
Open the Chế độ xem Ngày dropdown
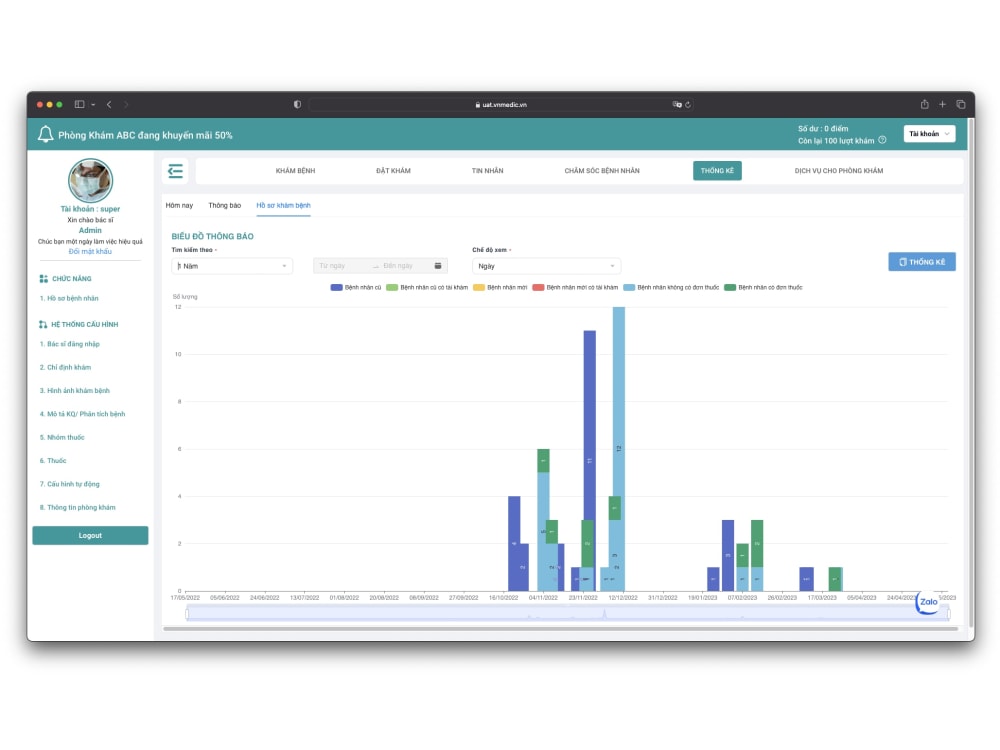coord(546,266)
